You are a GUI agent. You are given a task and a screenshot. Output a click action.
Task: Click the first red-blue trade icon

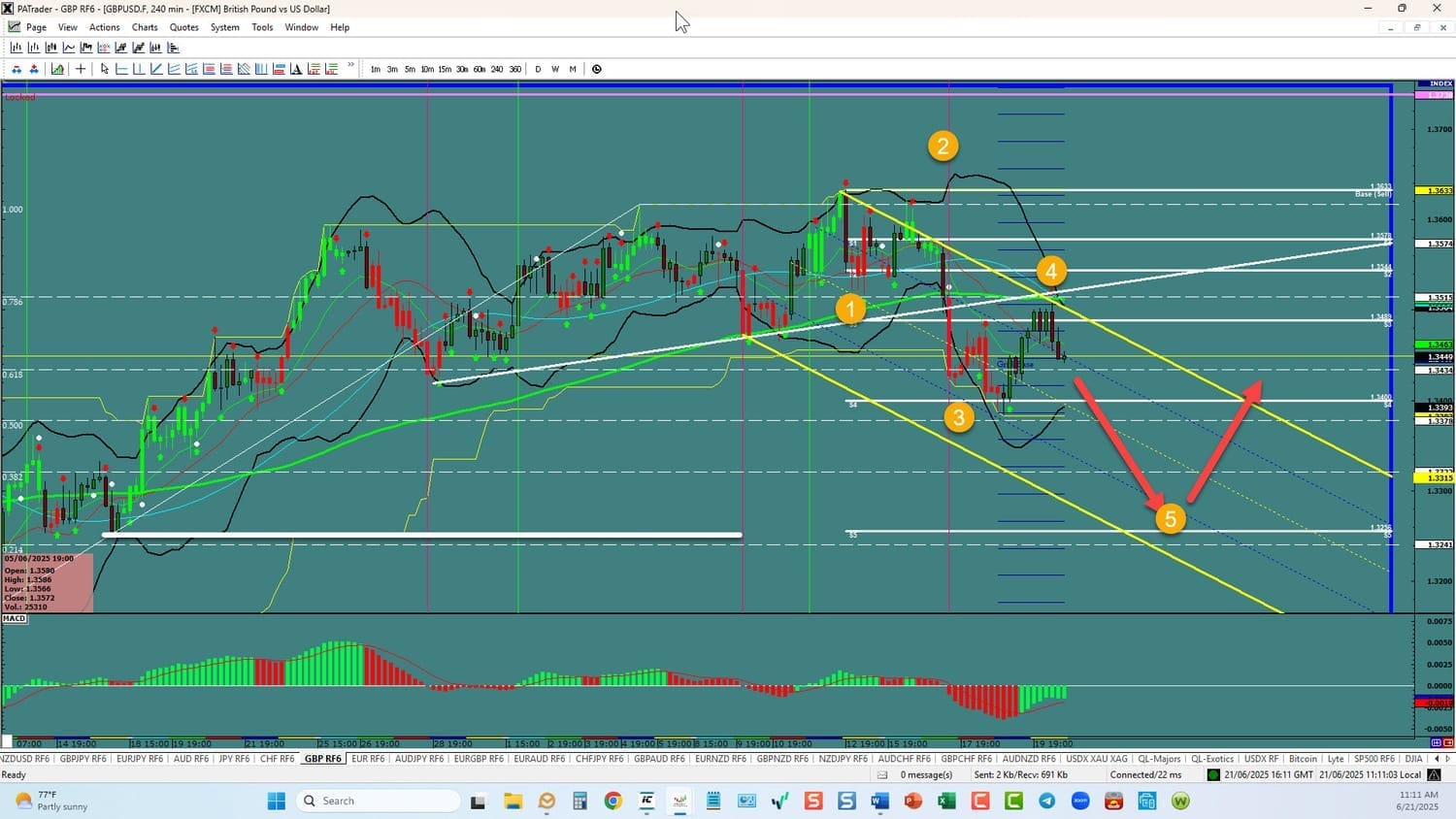pyautogui.click(x=17, y=69)
